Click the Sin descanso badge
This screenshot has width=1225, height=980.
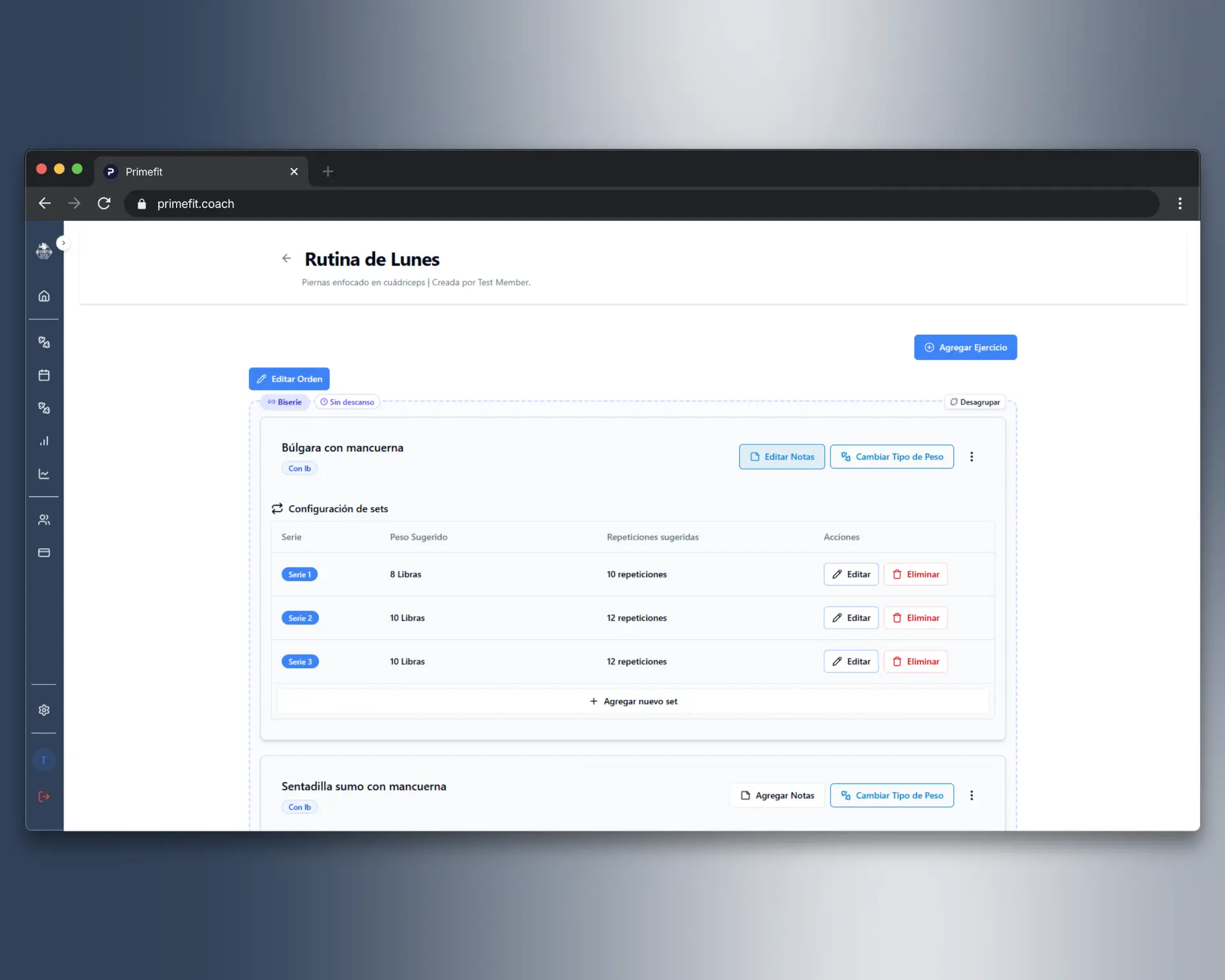pyautogui.click(x=347, y=402)
